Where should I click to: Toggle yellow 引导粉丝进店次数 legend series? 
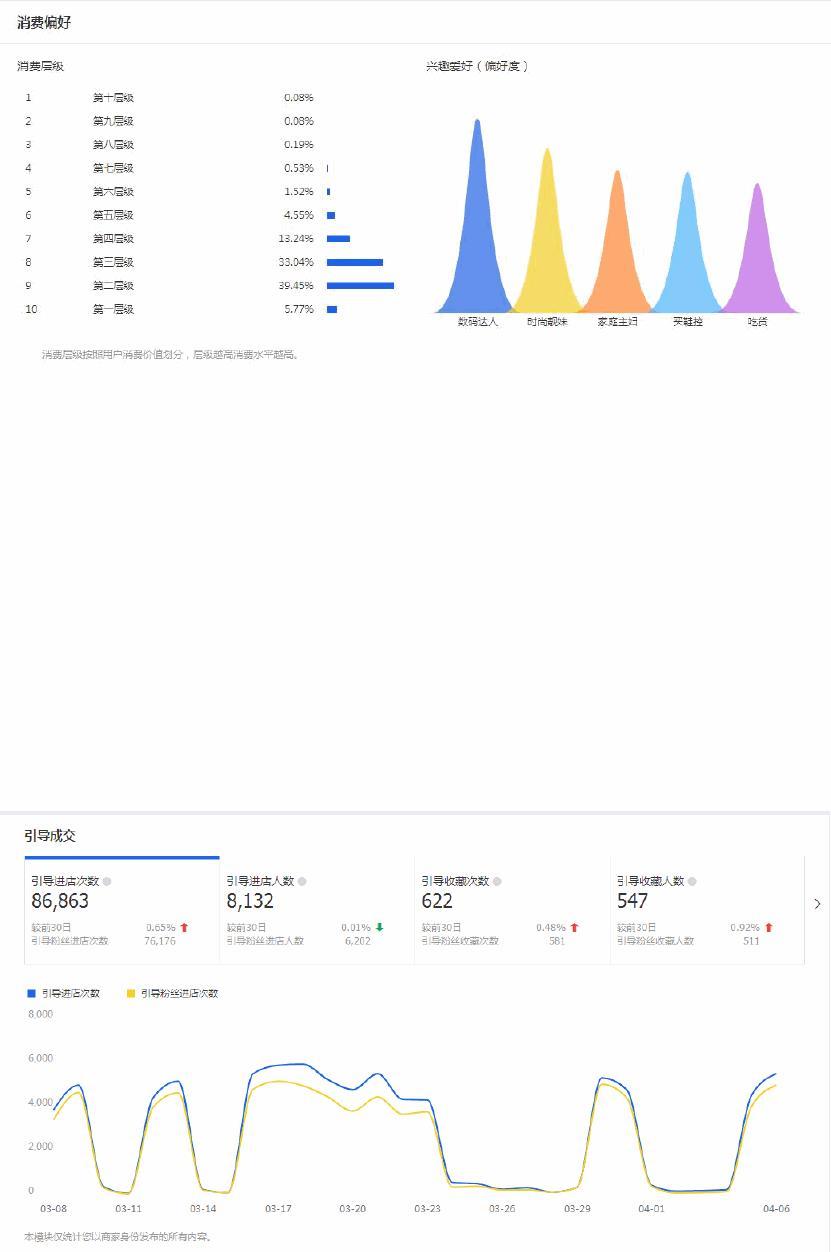point(172,993)
